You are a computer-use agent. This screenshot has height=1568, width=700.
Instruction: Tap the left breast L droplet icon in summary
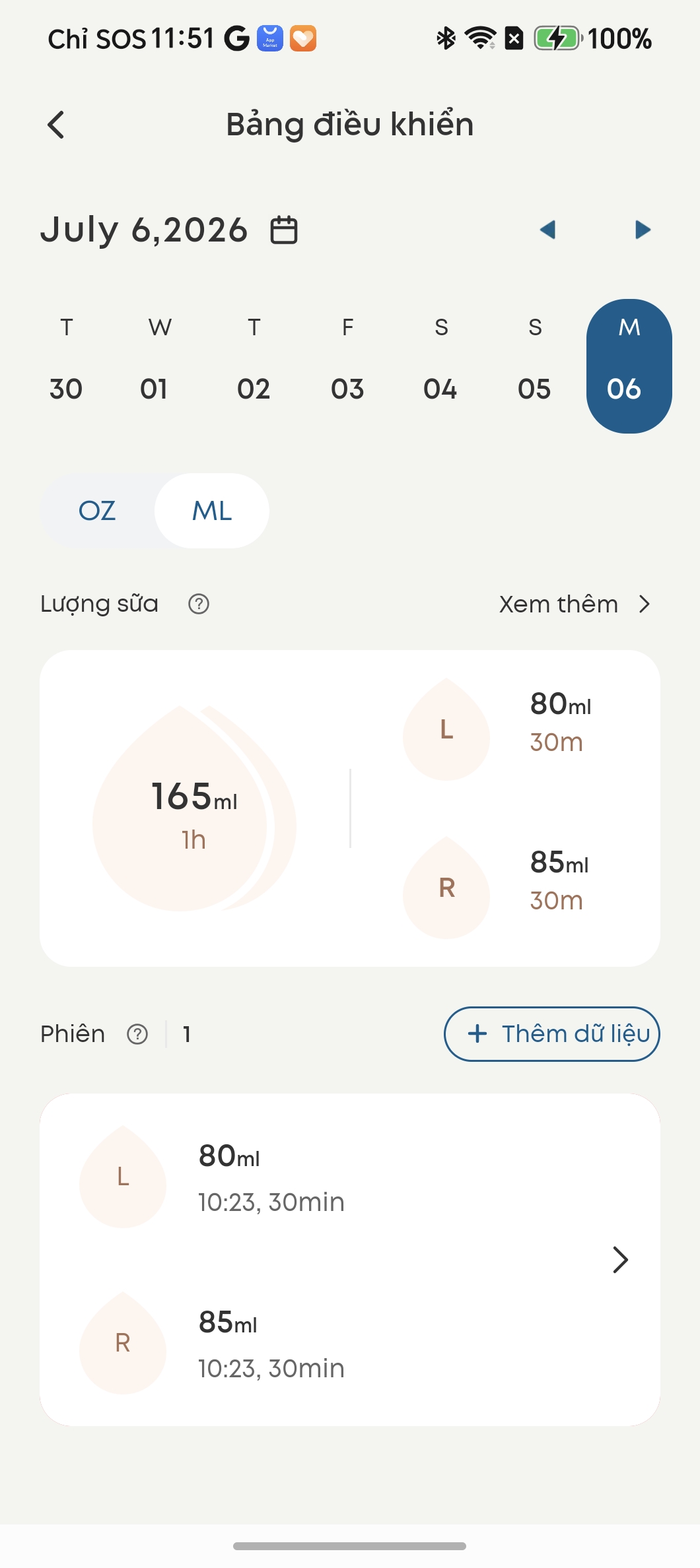(x=446, y=729)
